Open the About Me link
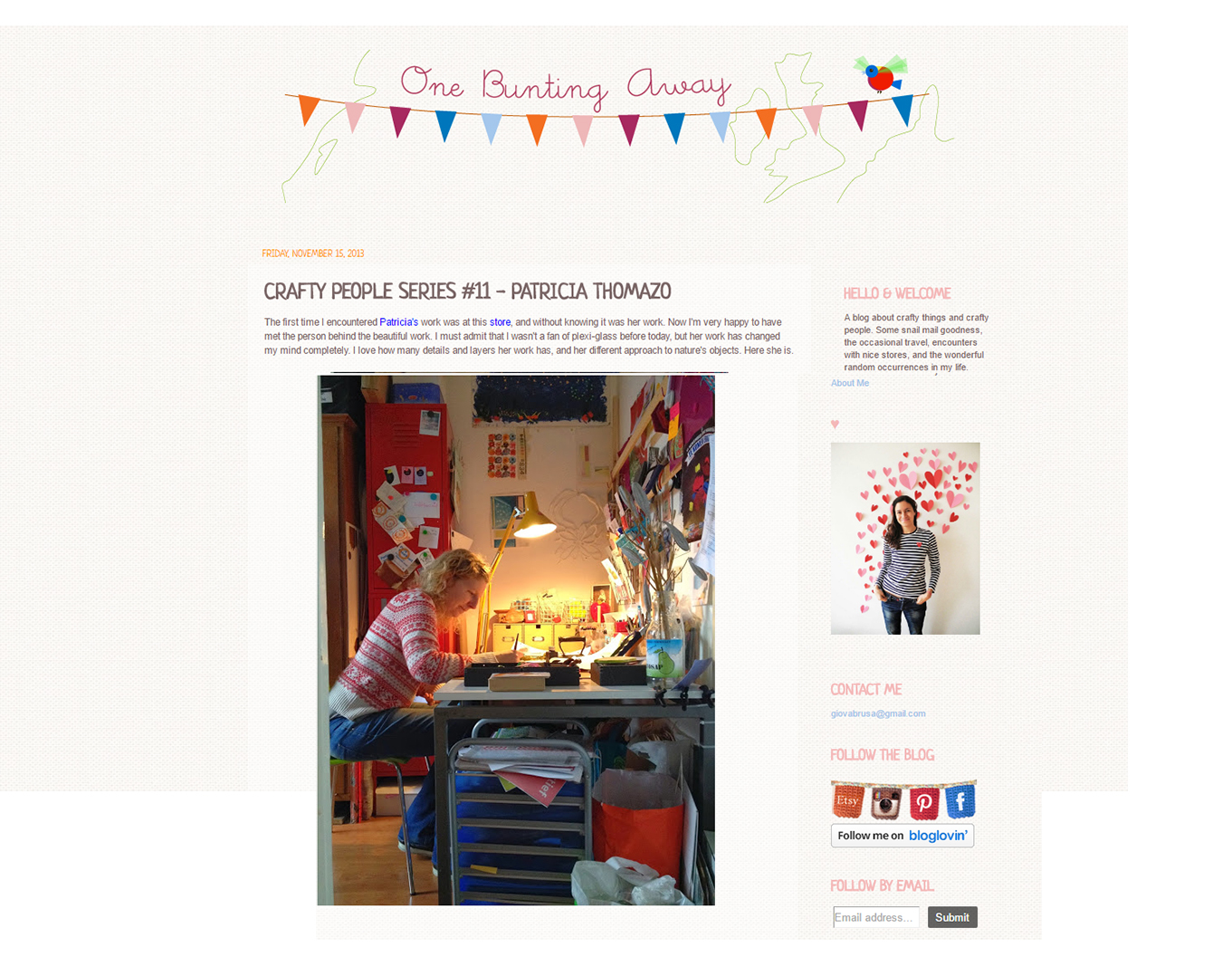 click(850, 383)
